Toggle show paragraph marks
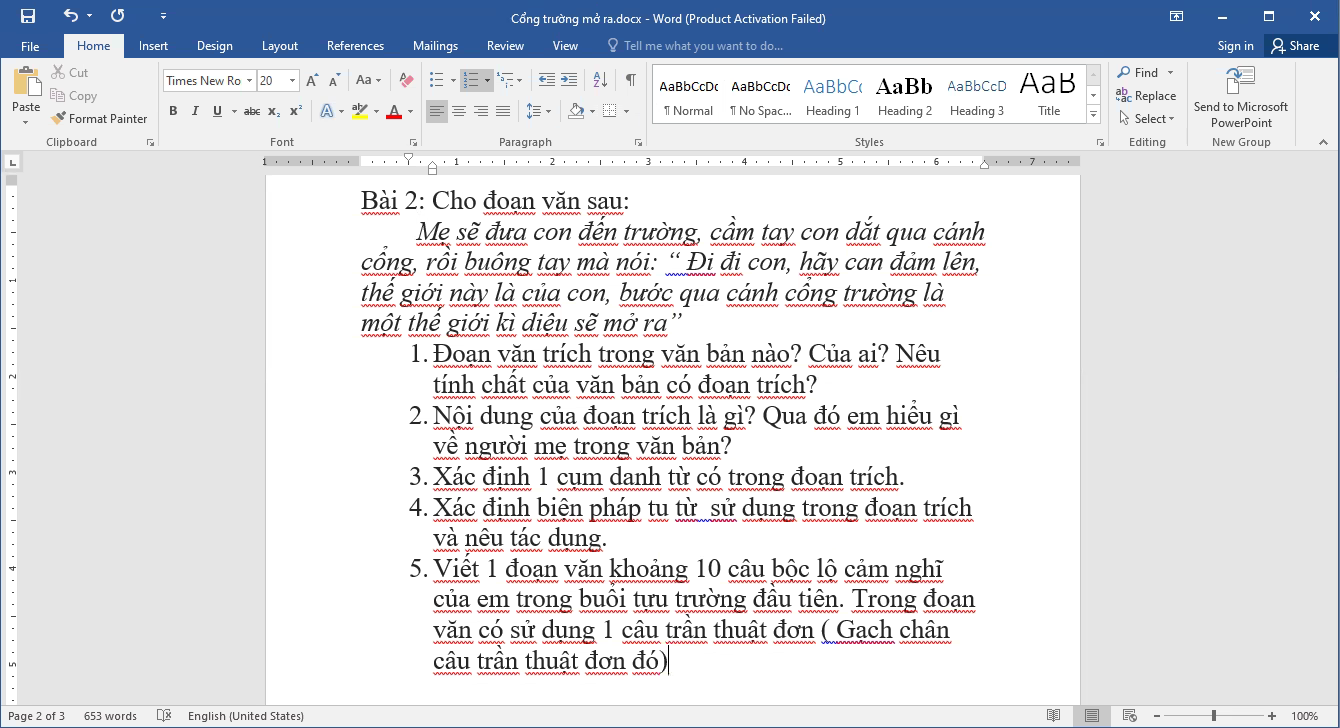 (x=630, y=80)
